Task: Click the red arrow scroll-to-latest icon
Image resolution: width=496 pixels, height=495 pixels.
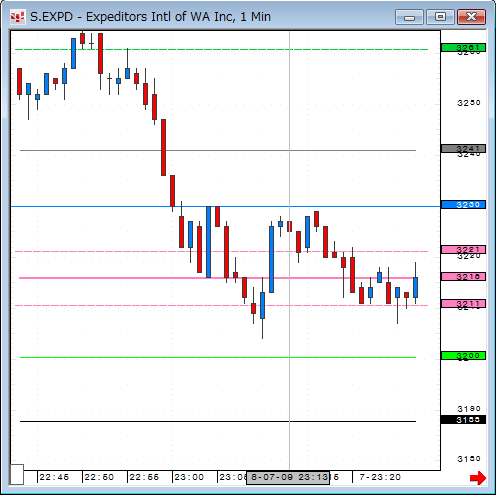Action: [478, 478]
